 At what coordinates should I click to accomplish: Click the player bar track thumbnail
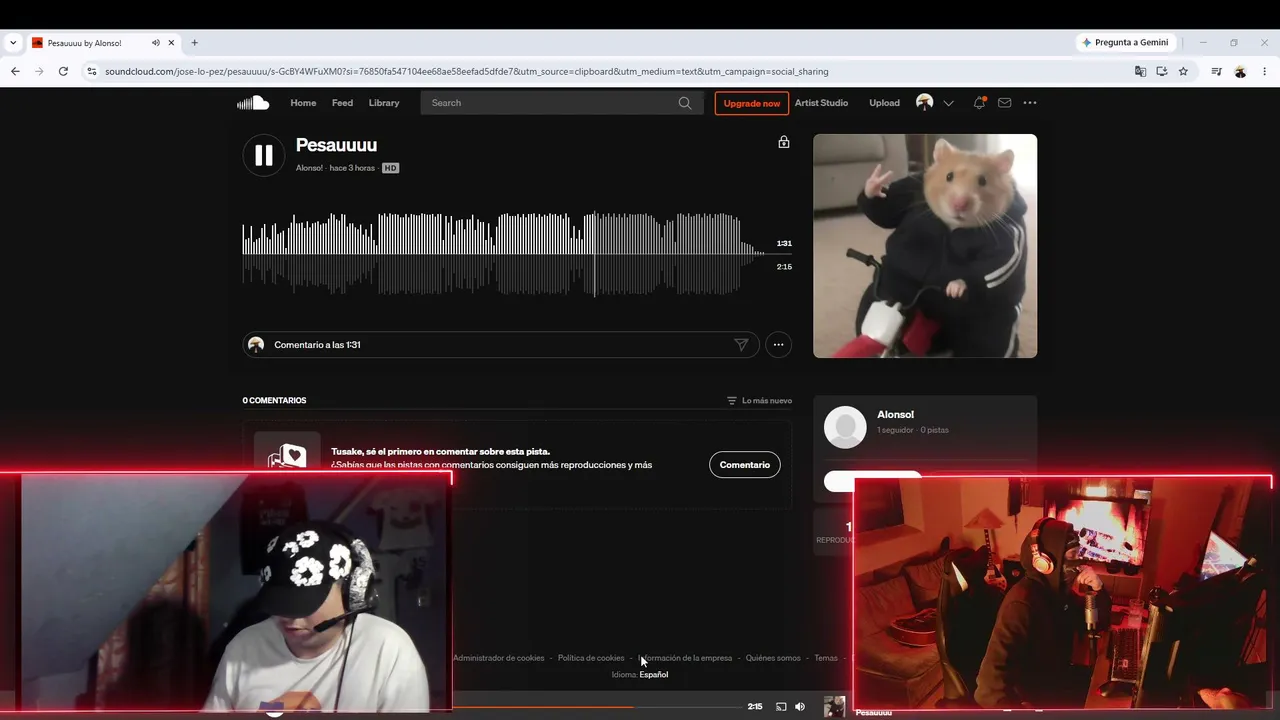(834, 707)
